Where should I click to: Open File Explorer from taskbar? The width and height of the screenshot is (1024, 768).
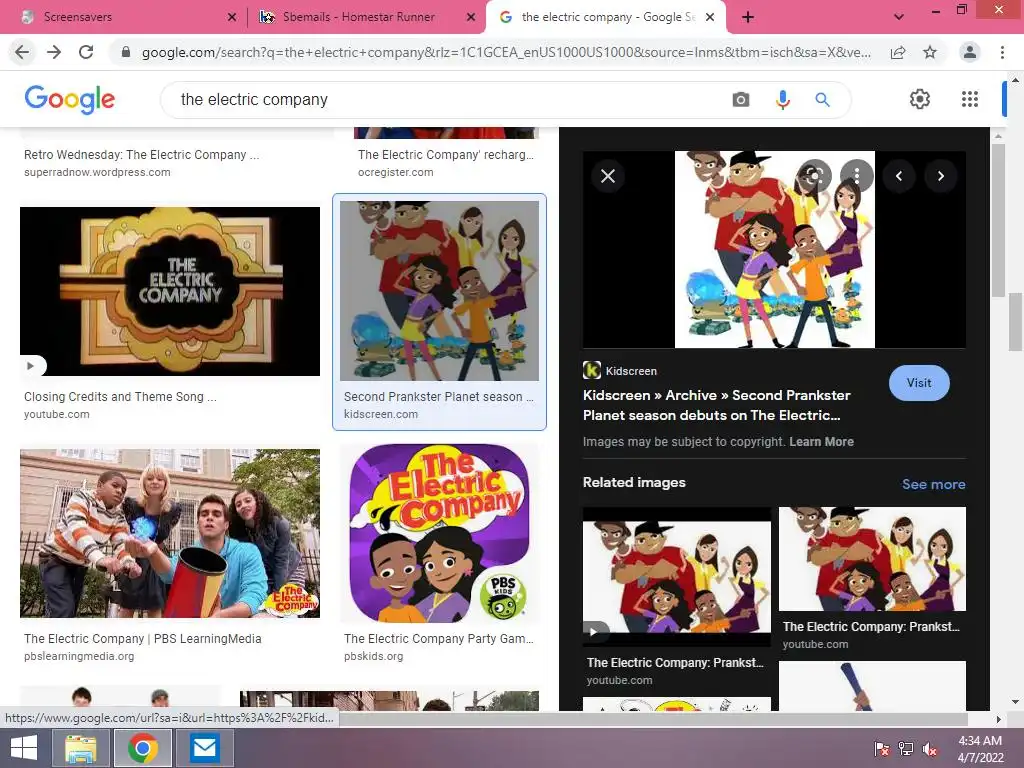pyautogui.click(x=80, y=748)
